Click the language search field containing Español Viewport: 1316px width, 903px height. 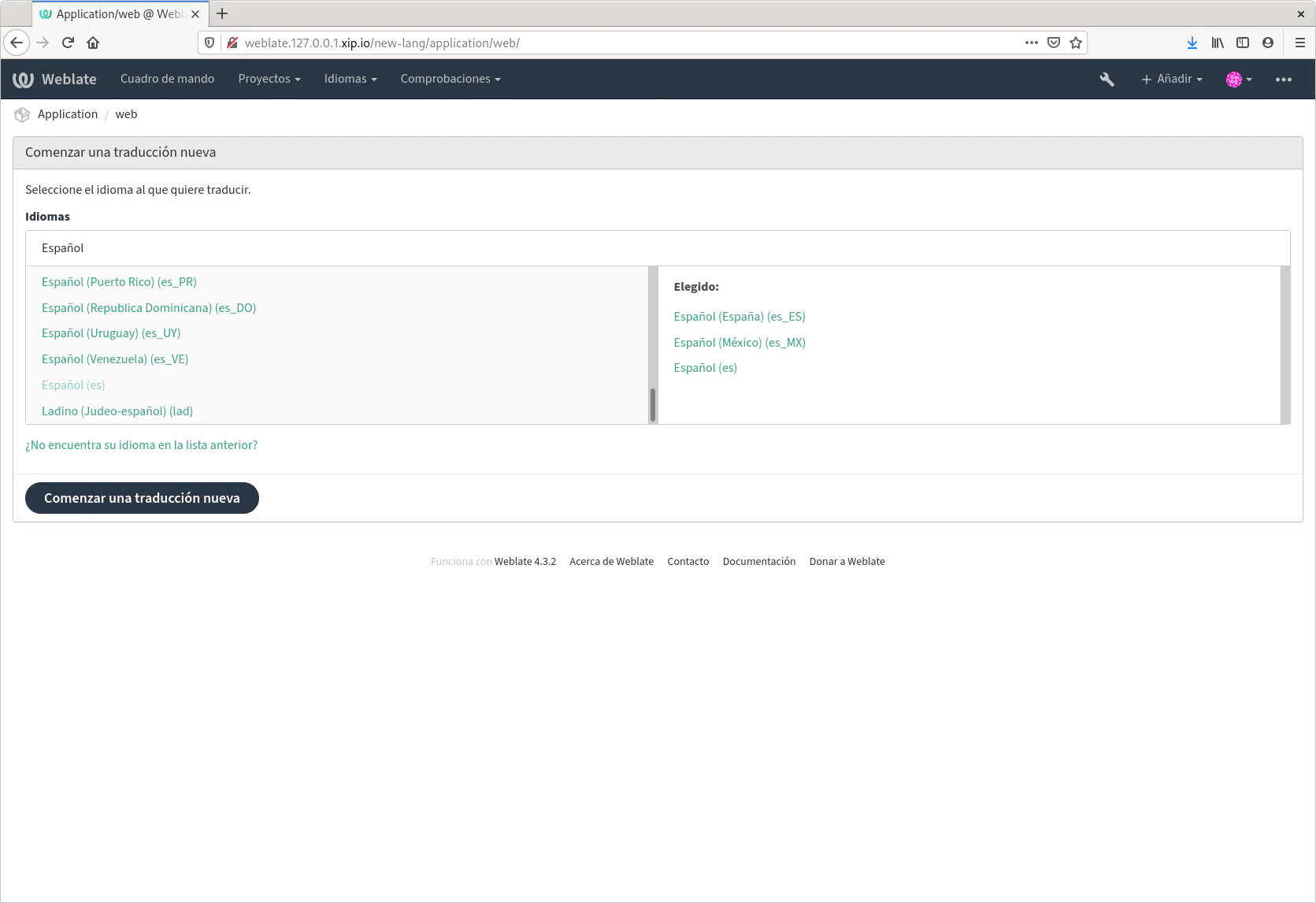click(658, 248)
